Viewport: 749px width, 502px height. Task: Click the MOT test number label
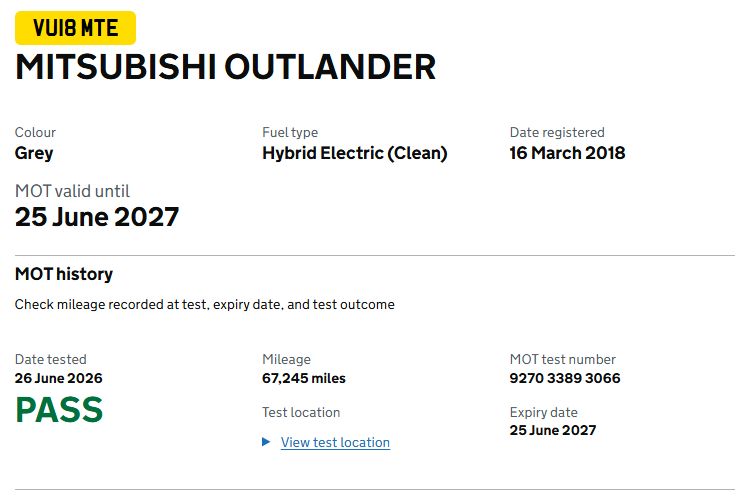click(x=562, y=359)
